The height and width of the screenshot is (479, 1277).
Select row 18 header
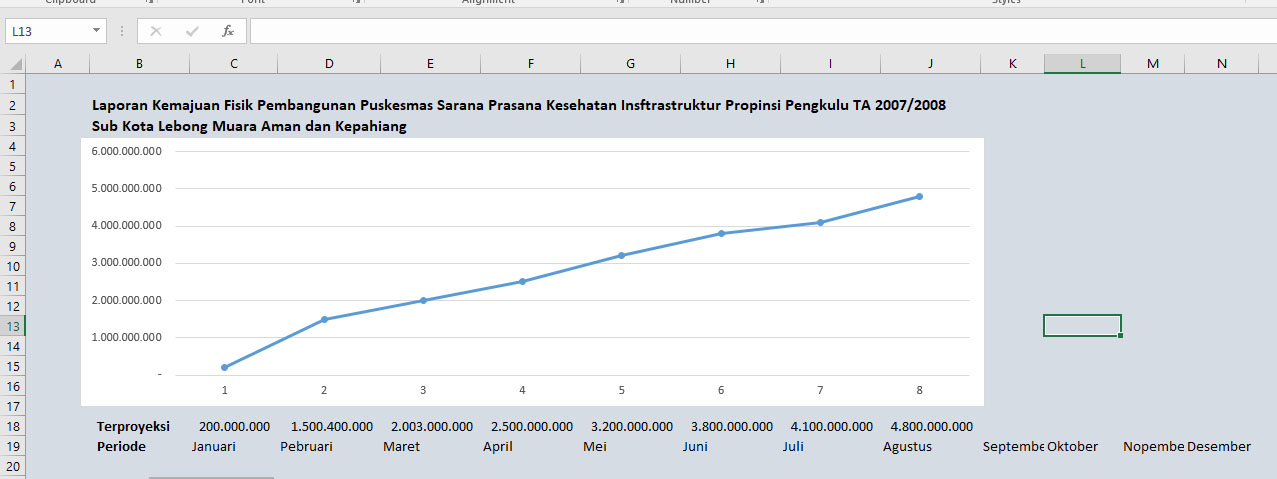[12, 426]
